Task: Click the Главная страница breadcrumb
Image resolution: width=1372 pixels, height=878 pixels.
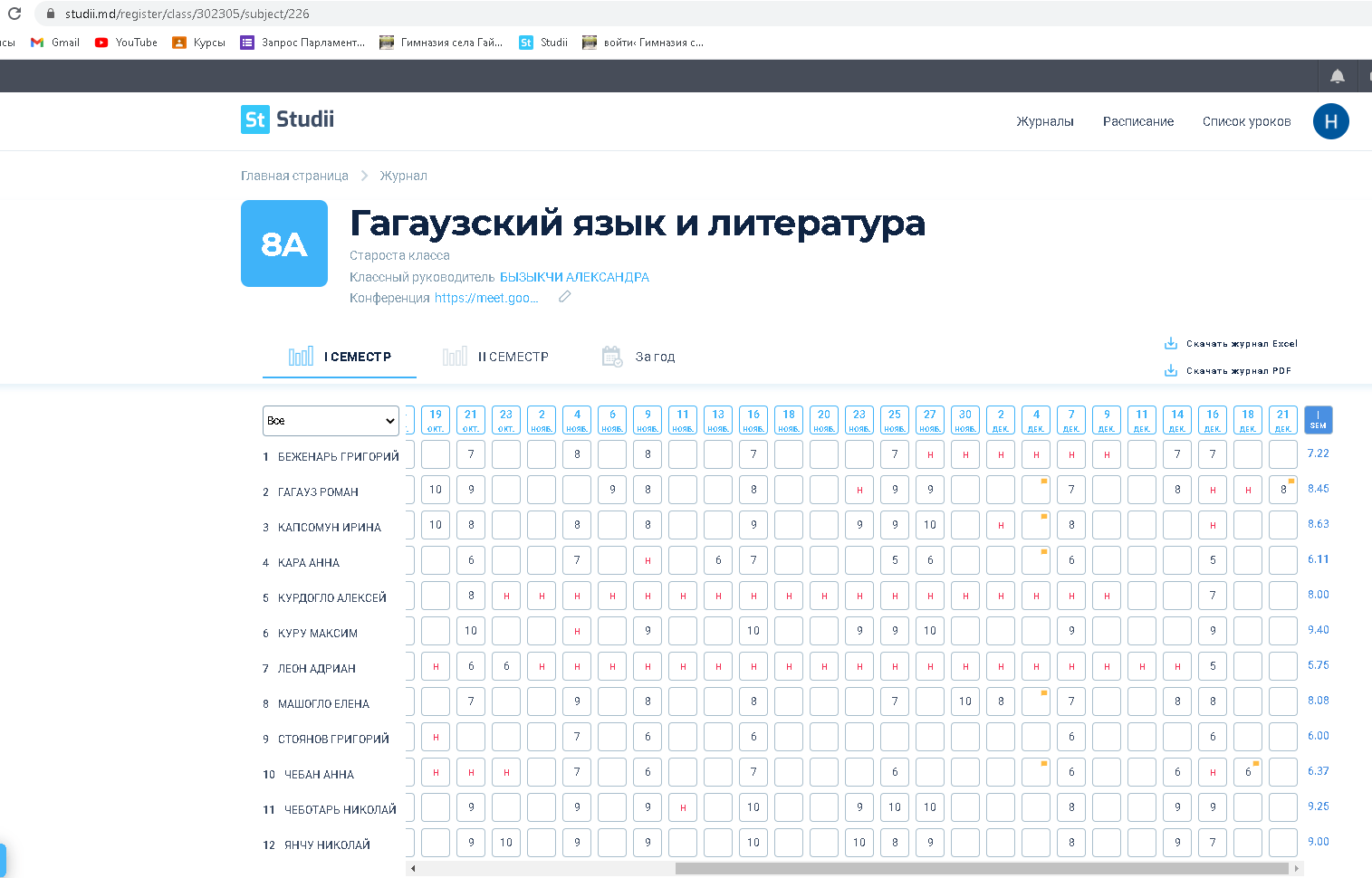Action: click(294, 176)
